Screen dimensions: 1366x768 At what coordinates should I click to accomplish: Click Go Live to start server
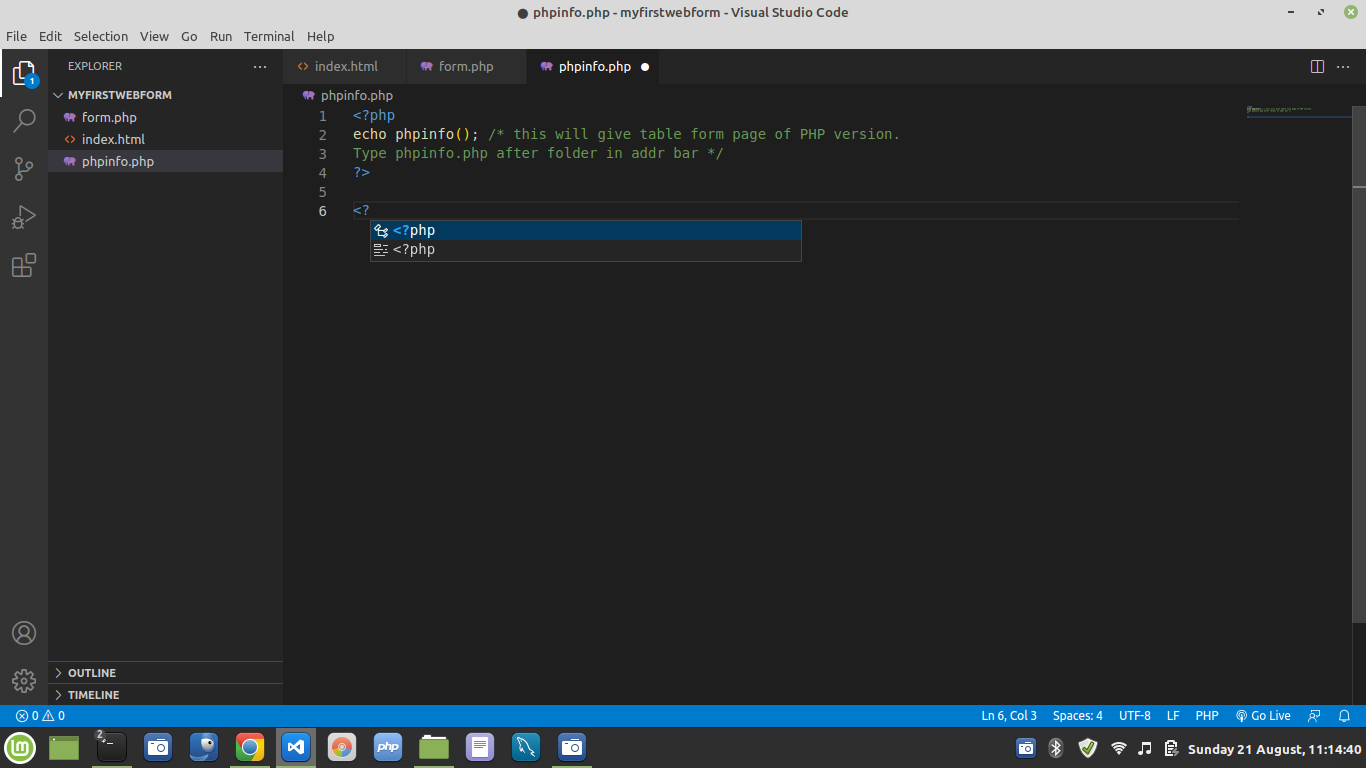[1263, 716]
